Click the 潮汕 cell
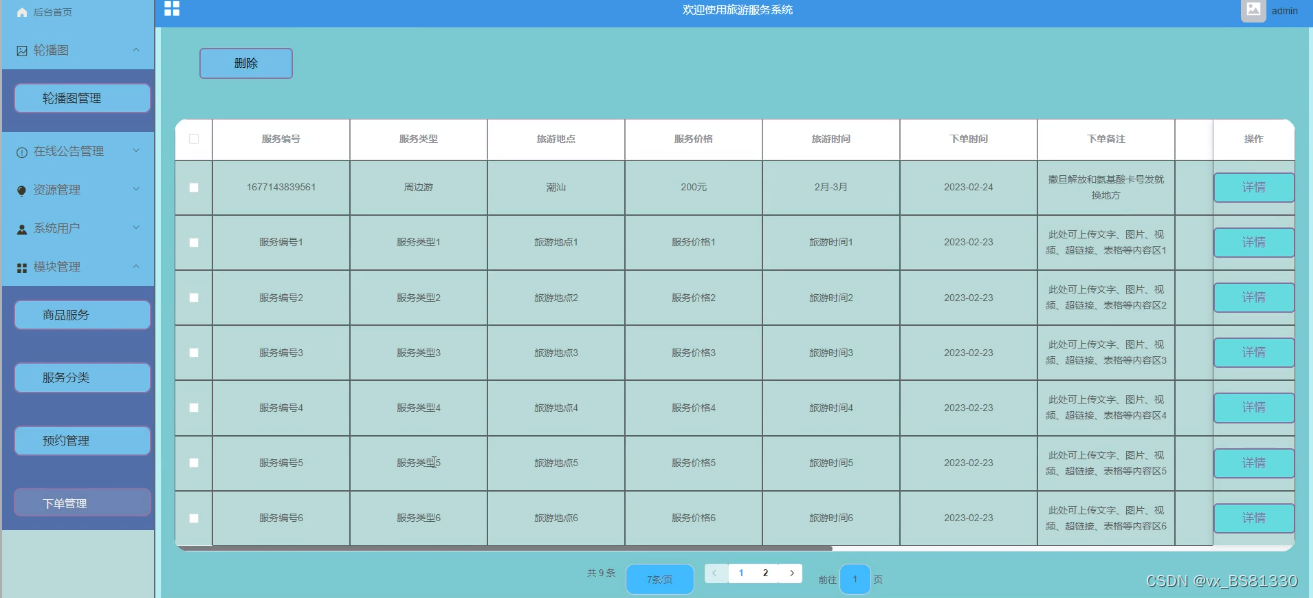1313x598 pixels. 556,187
